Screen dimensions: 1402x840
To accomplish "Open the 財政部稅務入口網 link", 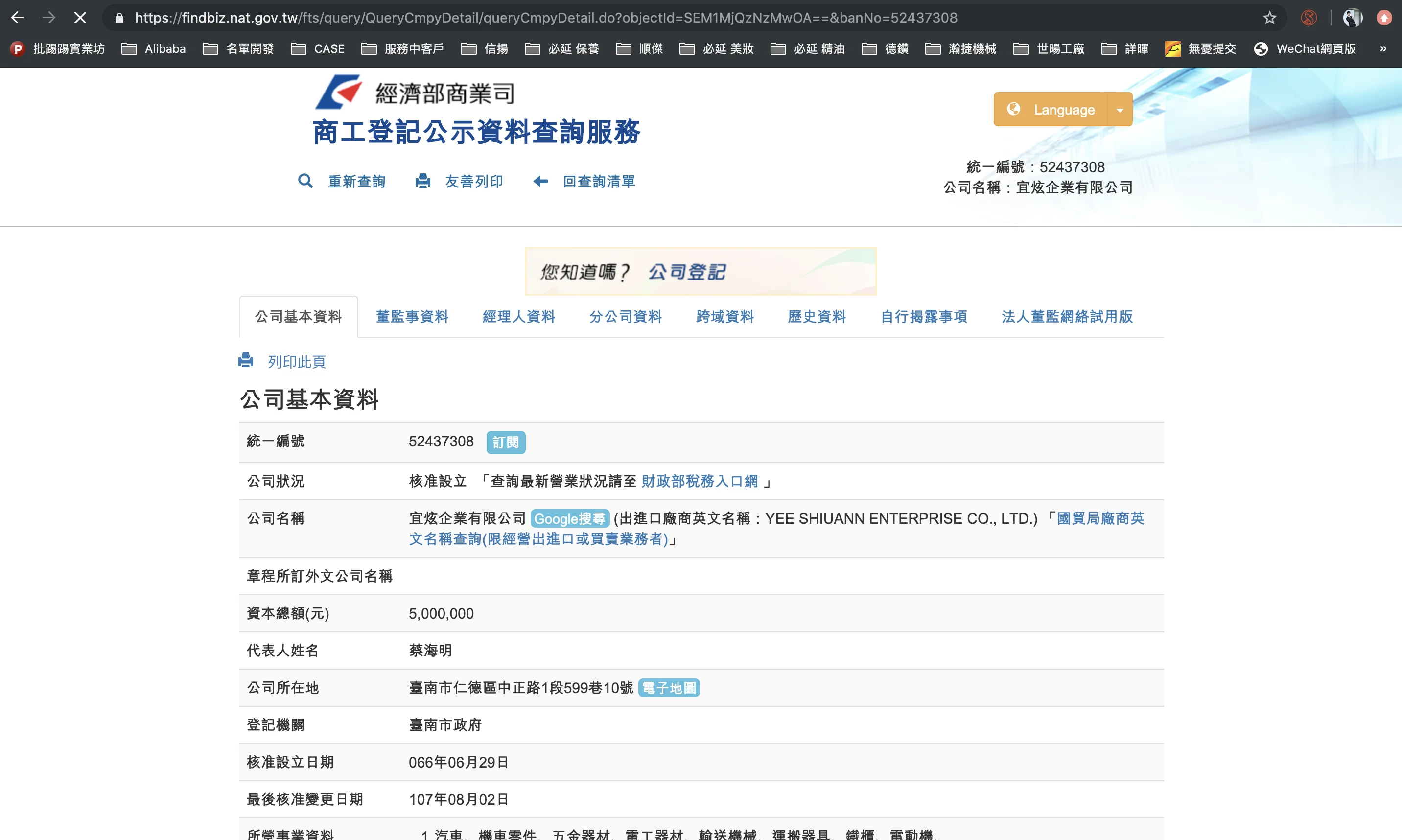I will 700,481.
